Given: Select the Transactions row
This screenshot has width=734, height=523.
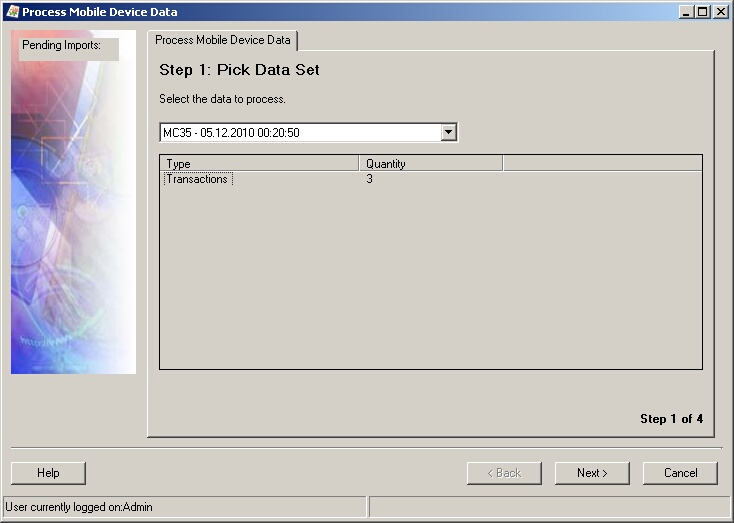Looking at the screenshot, I should (x=431, y=179).
